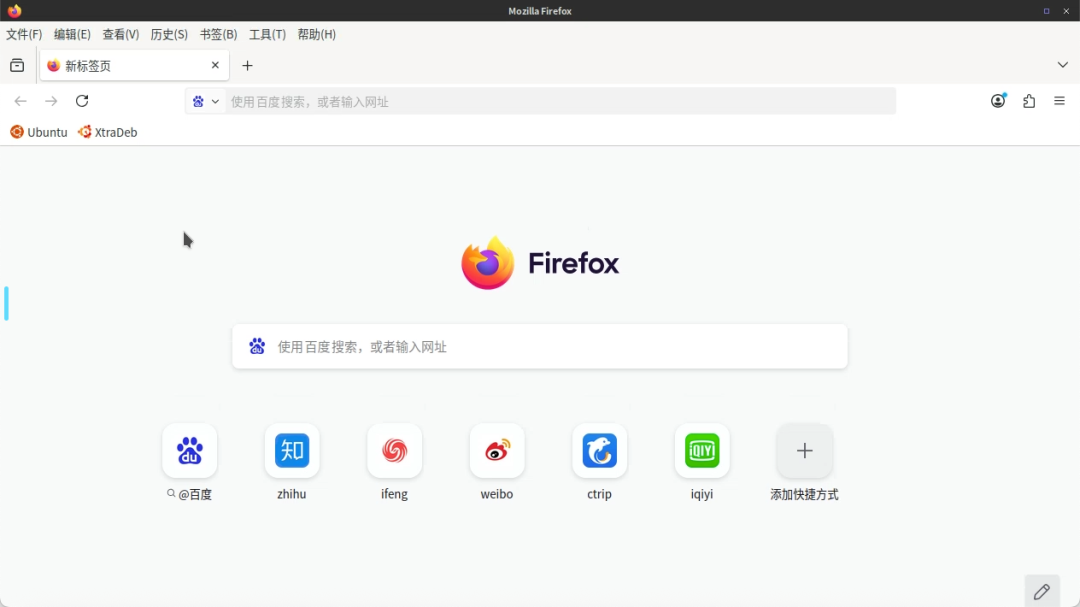Open the 帮助(H) menu
The width and height of the screenshot is (1080, 607).
[317, 34]
